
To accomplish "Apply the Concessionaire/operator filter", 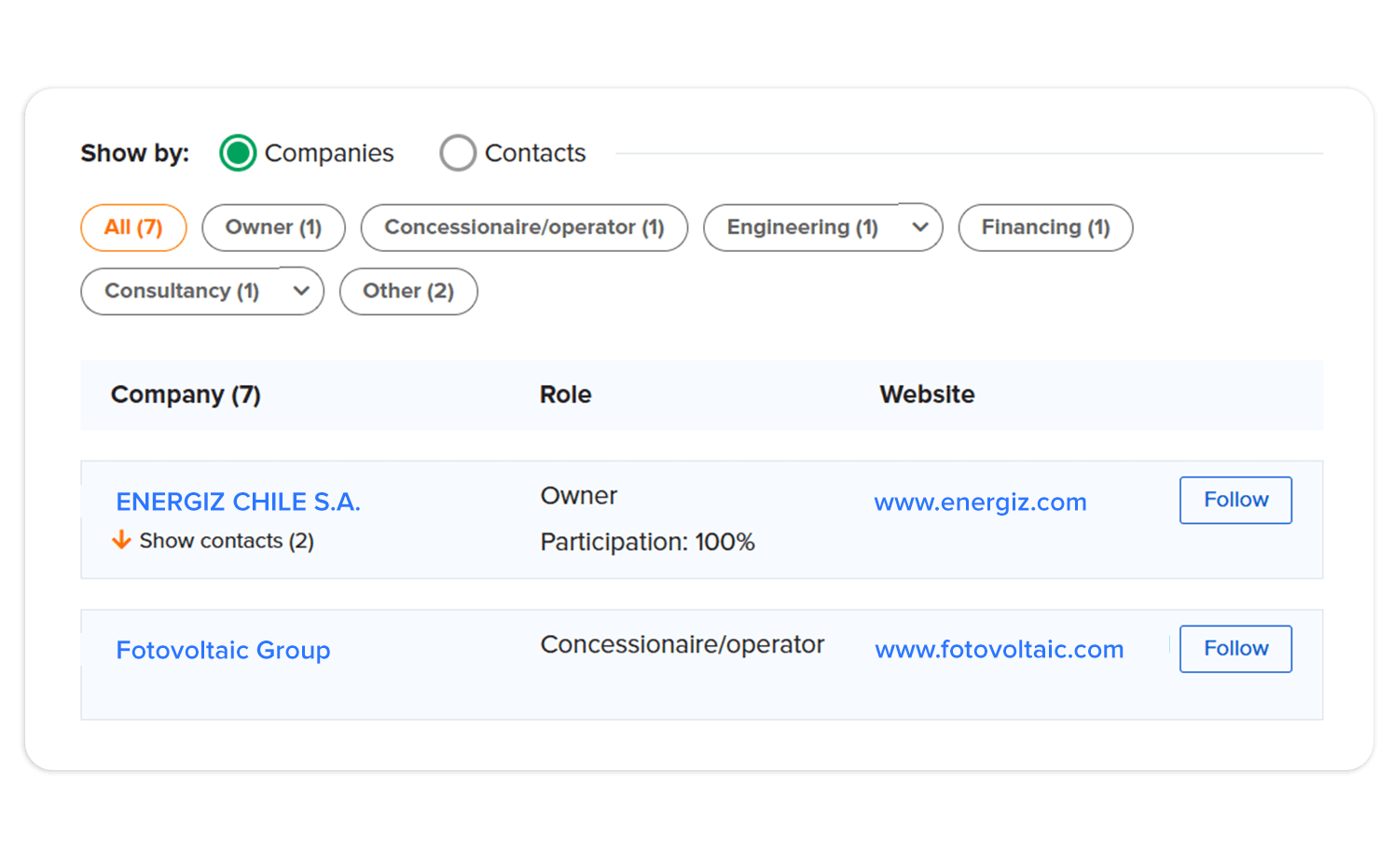I will (524, 227).
